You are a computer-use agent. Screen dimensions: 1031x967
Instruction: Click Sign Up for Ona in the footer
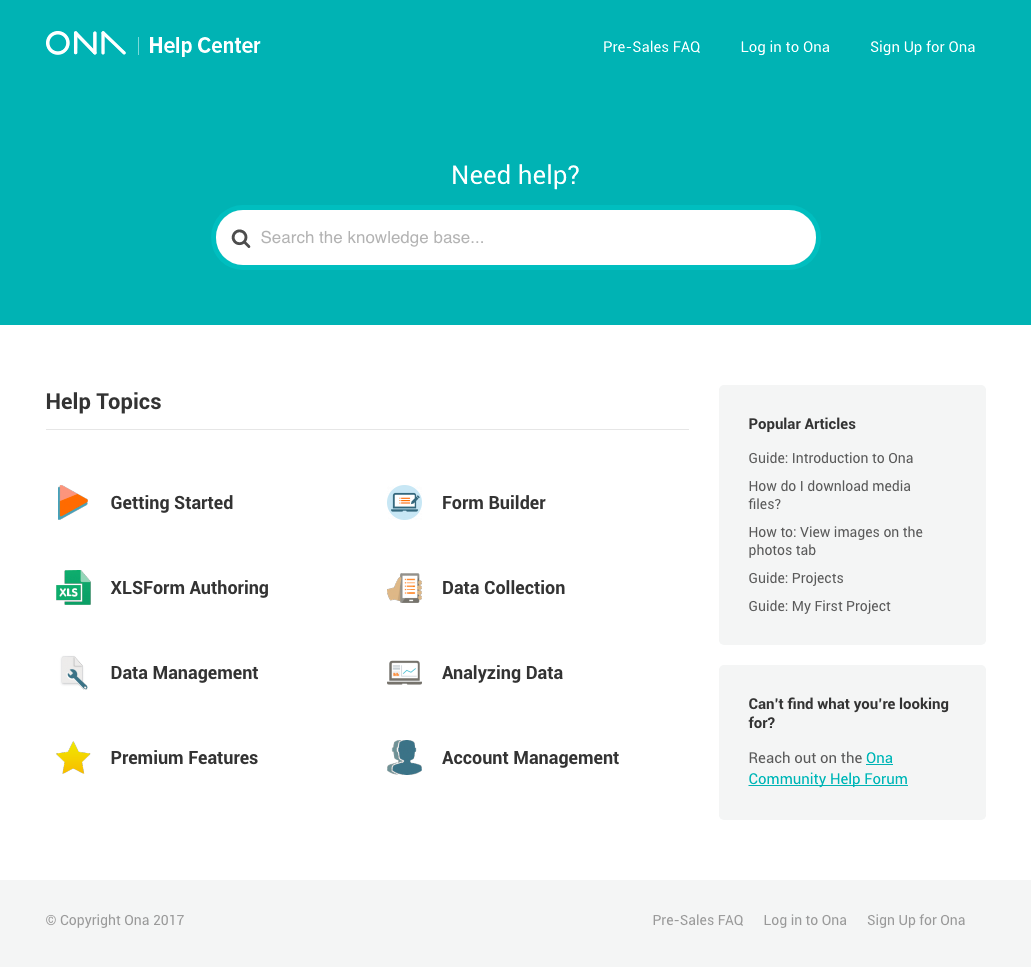916,920
